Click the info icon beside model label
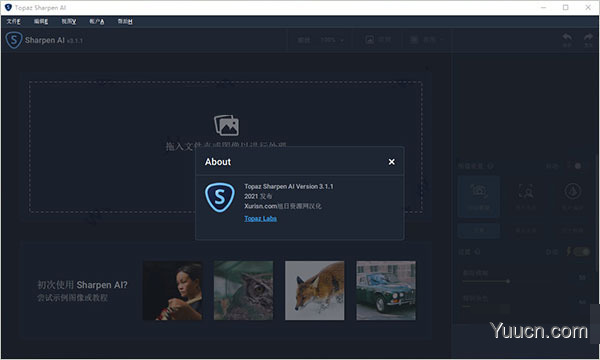The image size is (600, 360). 490,166
